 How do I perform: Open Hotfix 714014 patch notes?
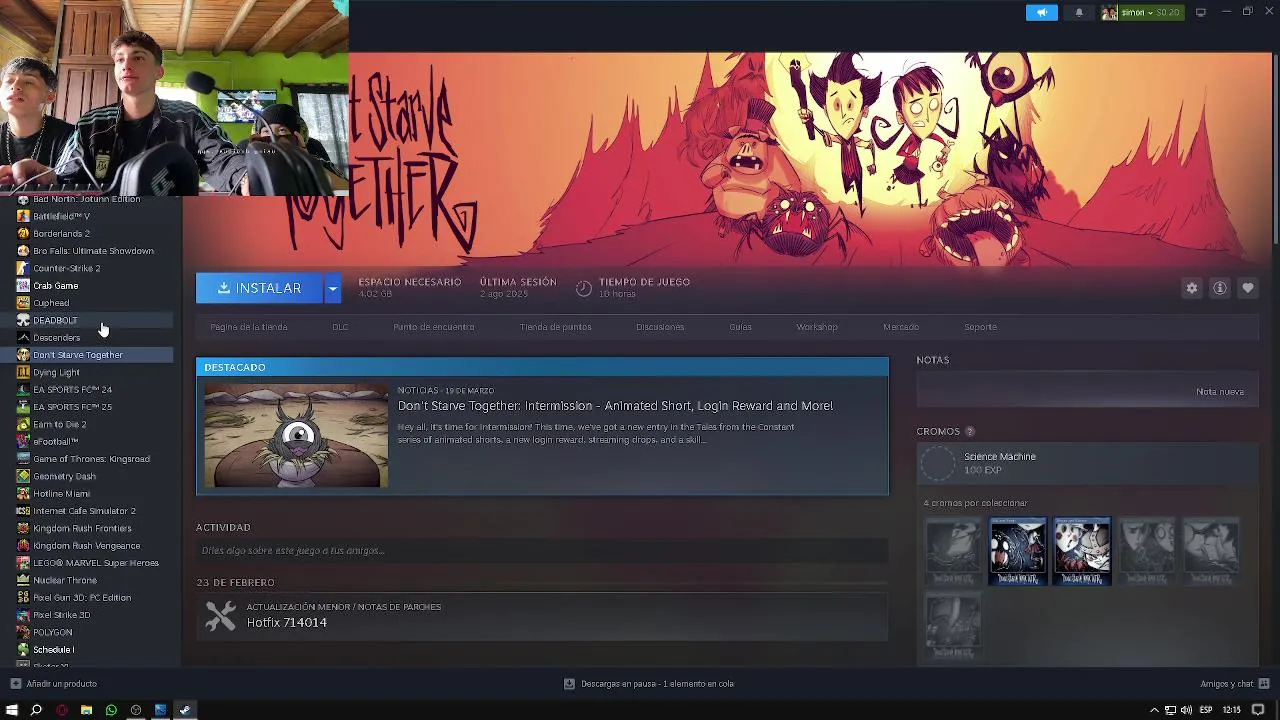[287, 622]
